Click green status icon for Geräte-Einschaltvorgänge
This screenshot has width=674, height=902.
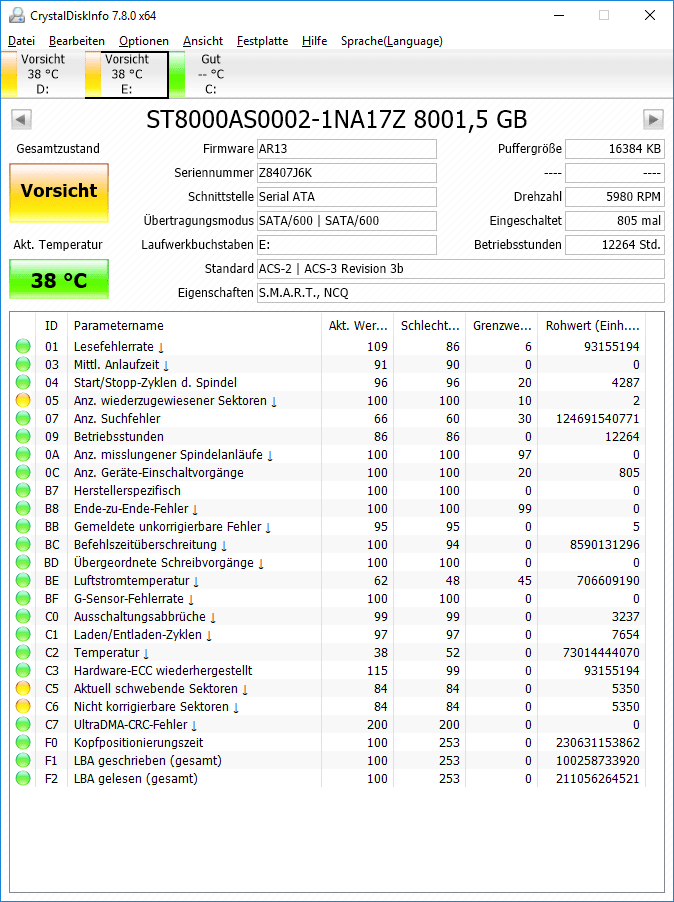pos(23,472)
